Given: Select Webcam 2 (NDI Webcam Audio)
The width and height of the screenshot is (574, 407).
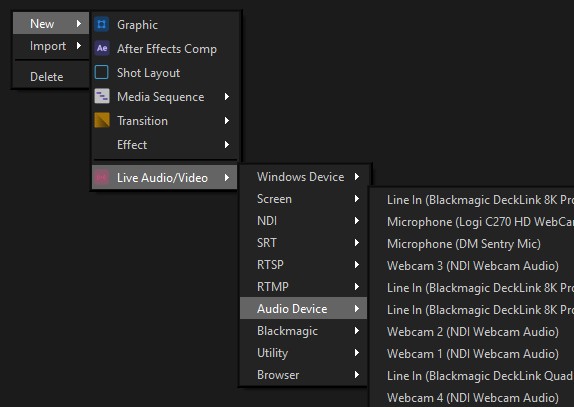Looking at the screenshot, I should 472,332.
